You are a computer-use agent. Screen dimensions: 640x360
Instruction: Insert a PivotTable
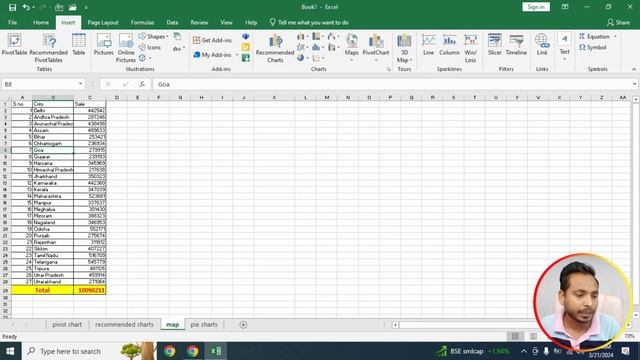14,45
